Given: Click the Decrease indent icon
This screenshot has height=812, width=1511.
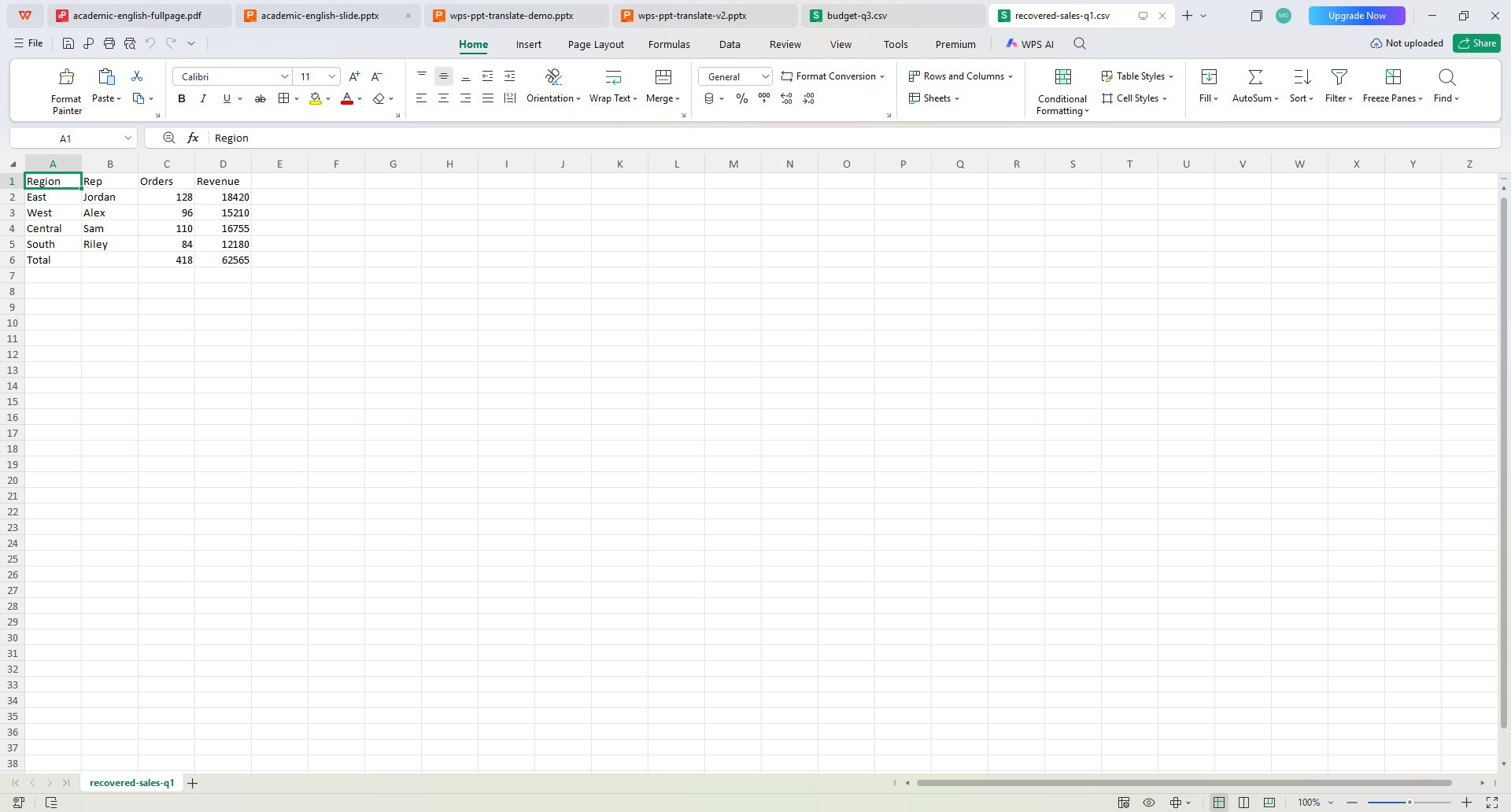Looking at the screenshot, I should coord(488,76).
